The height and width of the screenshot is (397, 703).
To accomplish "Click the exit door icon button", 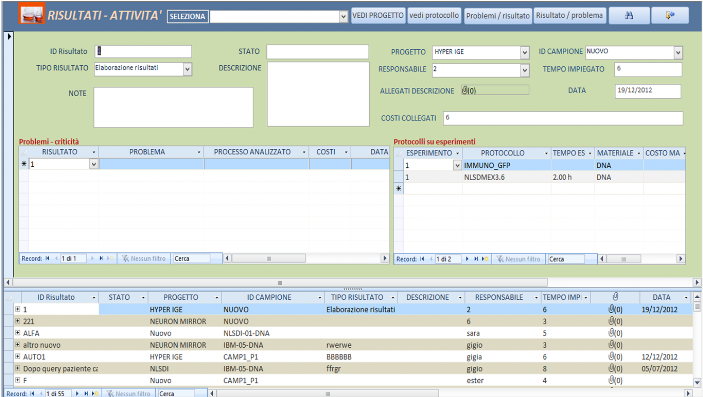I will tap(670, 16).
